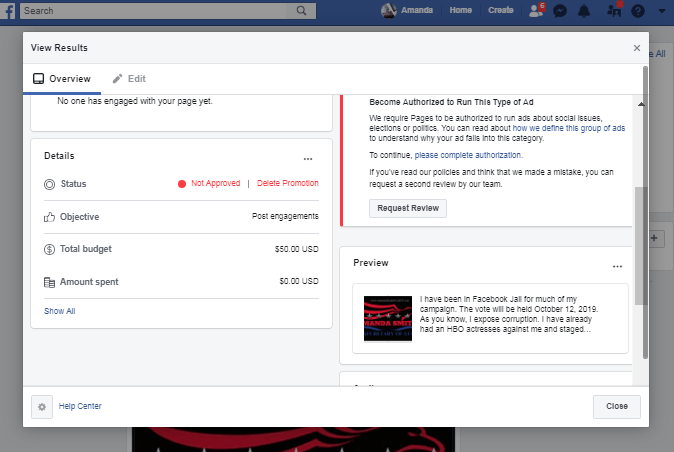
Task: Open the Help Center link
Action: 80,406
